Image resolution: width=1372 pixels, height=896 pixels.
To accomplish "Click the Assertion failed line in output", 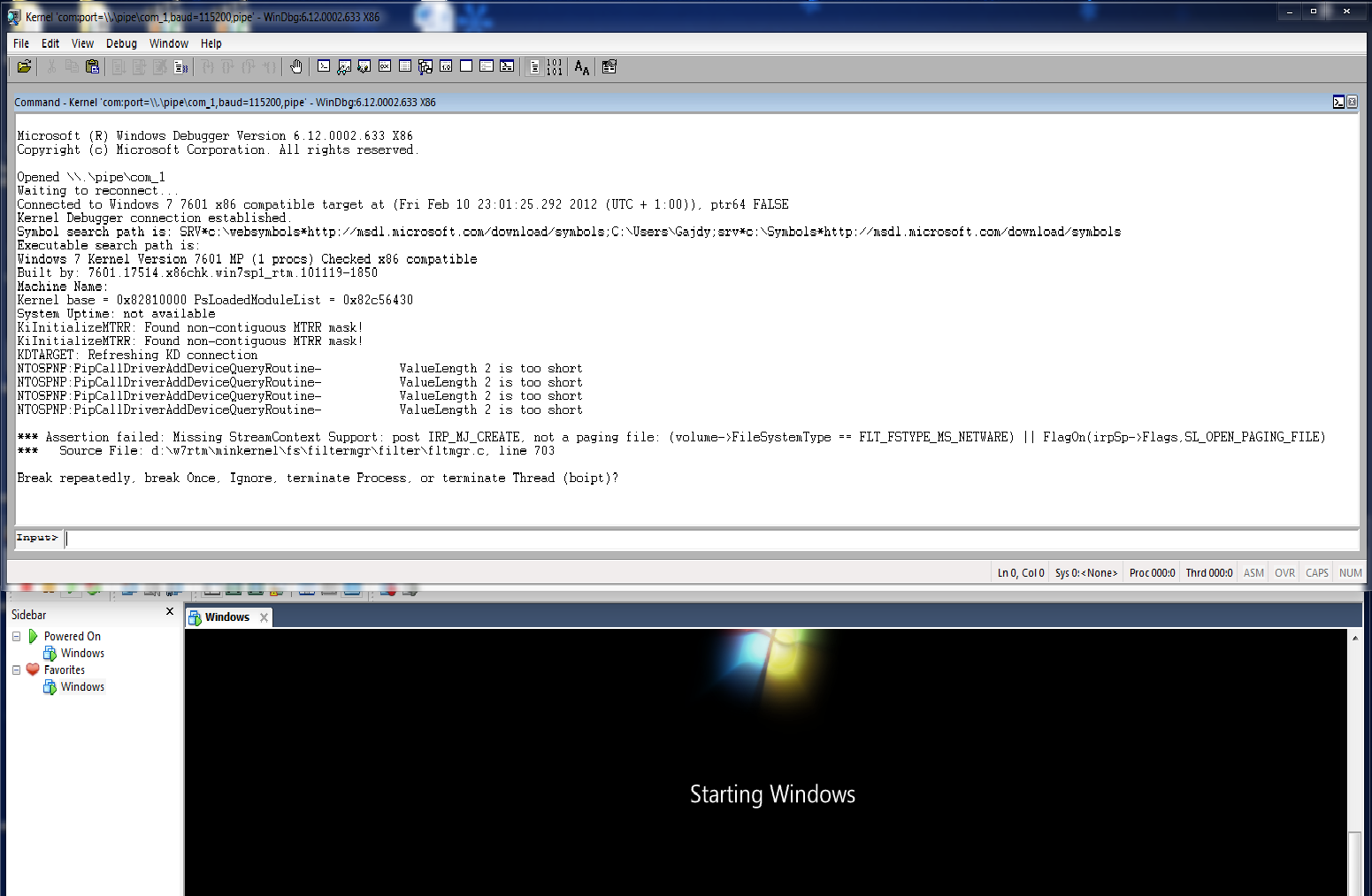I will 671,437.
